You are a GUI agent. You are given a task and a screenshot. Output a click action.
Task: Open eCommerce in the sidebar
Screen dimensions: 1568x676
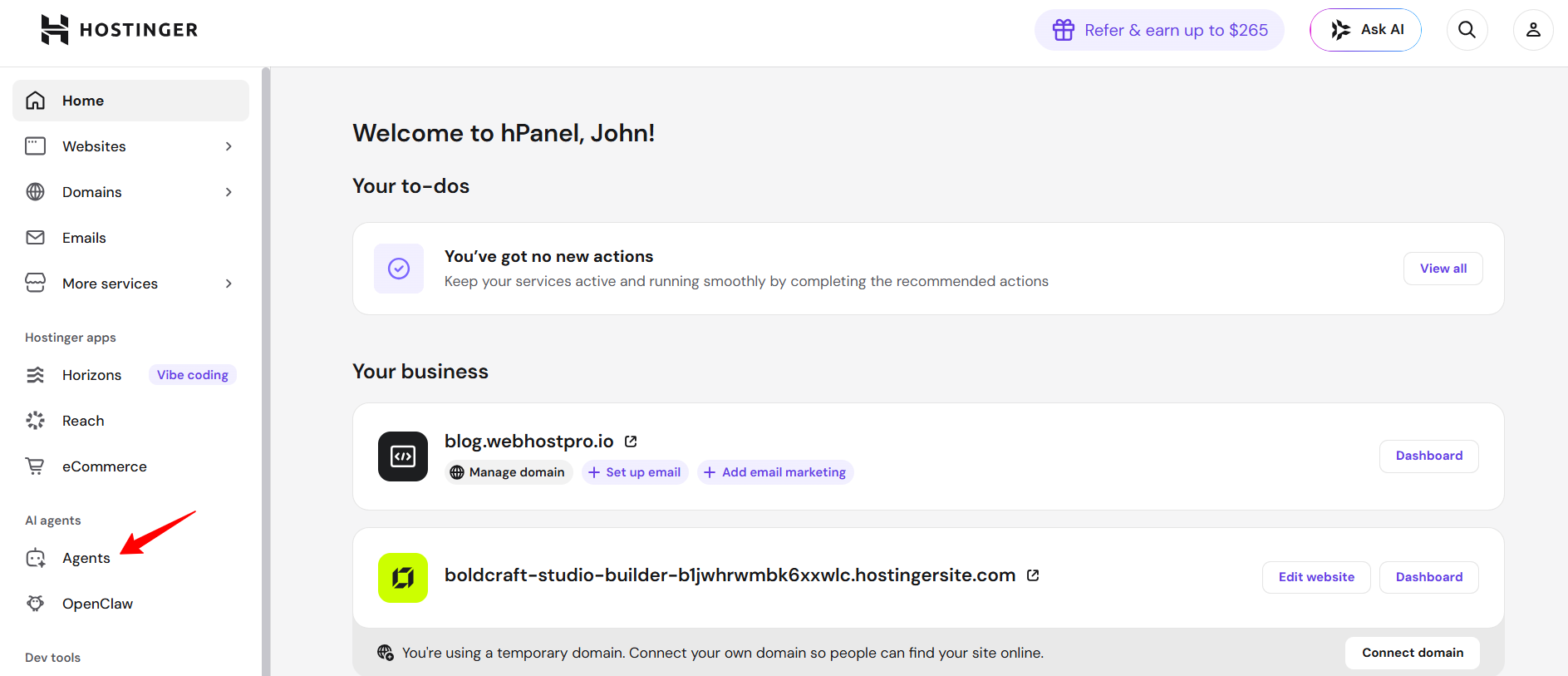tap(130, 466)
